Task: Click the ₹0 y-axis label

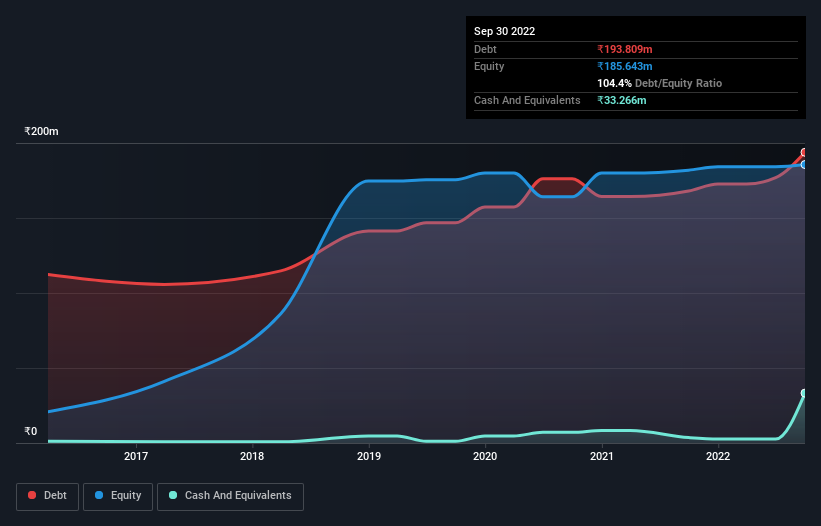Action: [31, 431]
